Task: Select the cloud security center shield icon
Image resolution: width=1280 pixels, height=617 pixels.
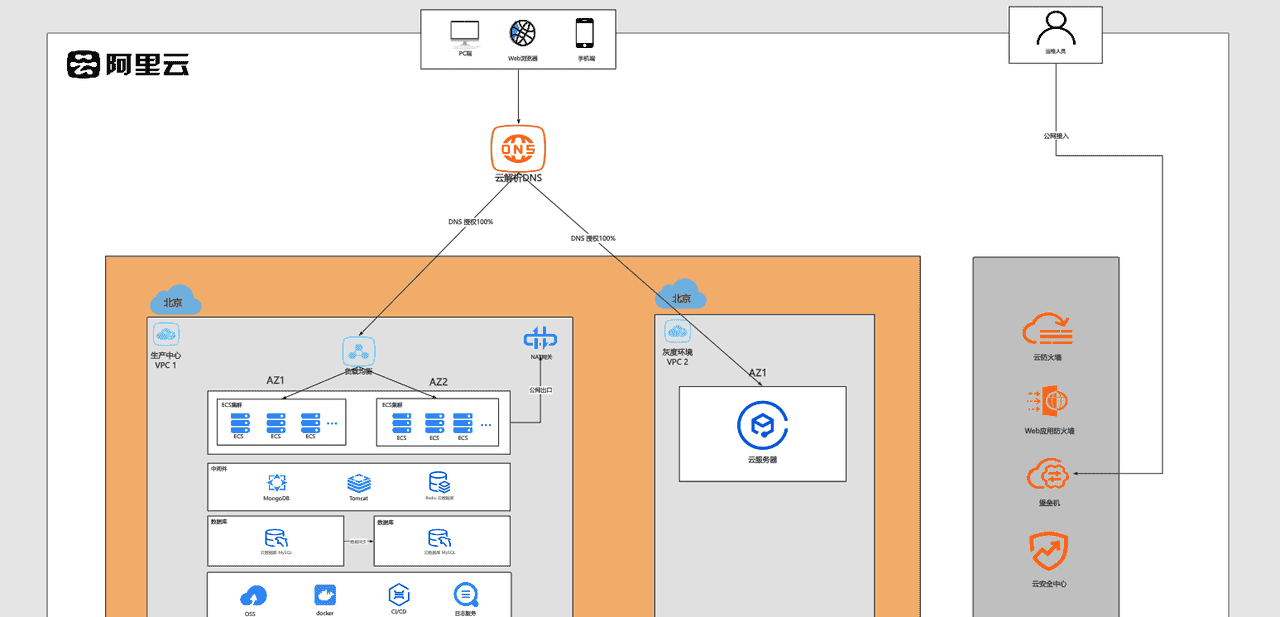Action: [x=1049, y=551]
